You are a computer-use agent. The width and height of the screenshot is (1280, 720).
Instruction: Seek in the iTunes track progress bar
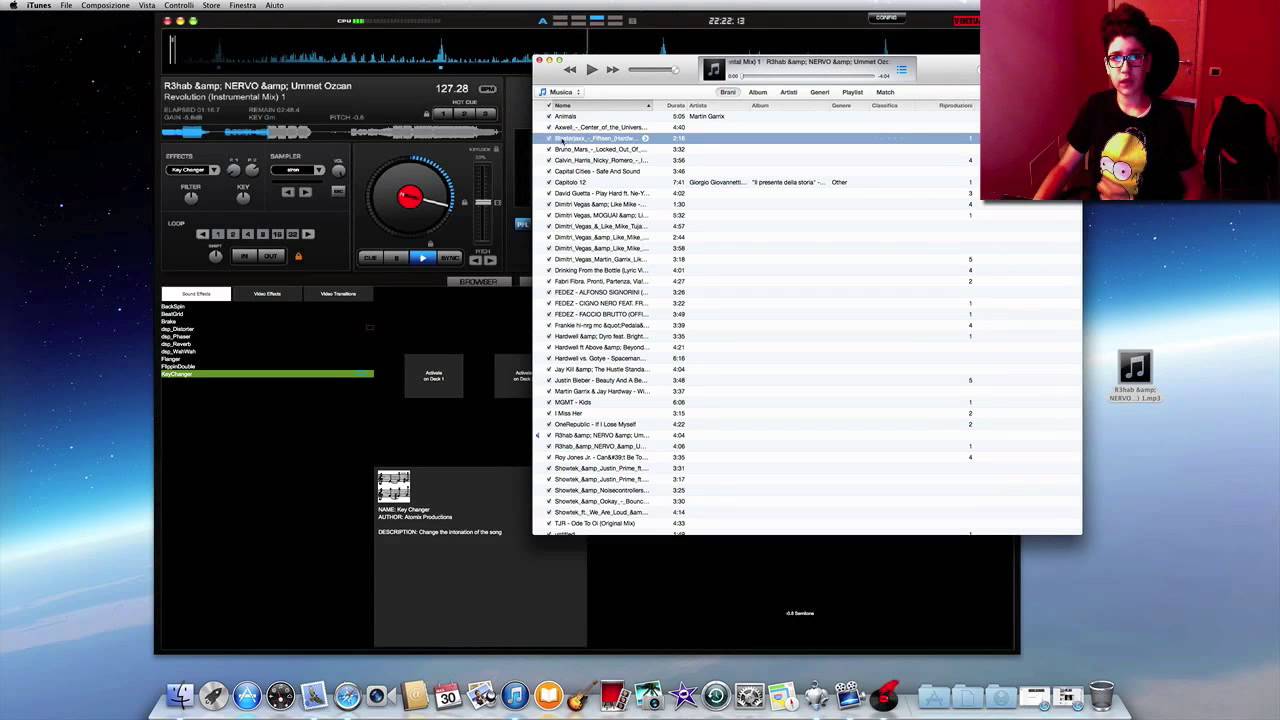[x=808, y=76]
